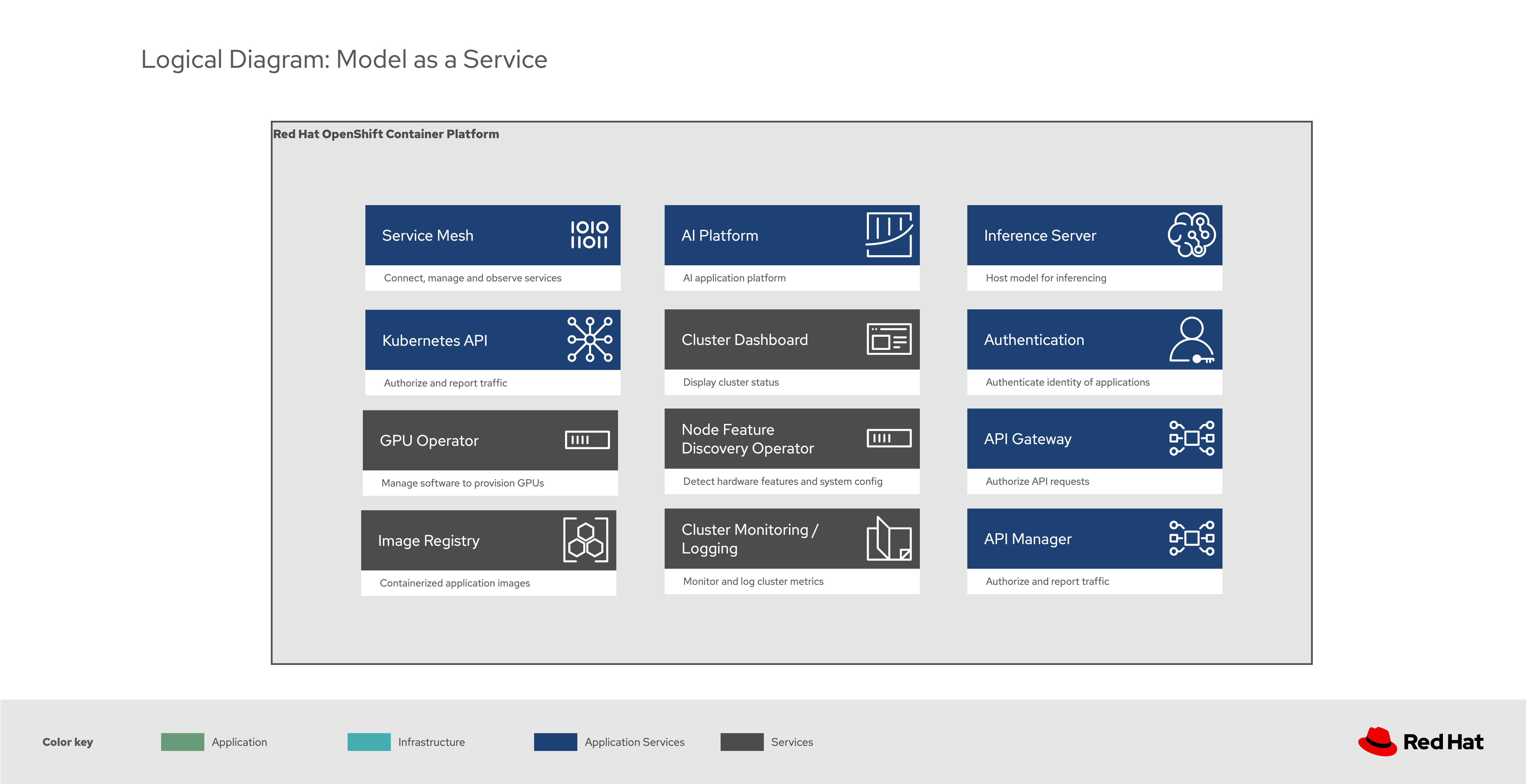Click API Manager 'Authorize and report traffic' text
Image resolution: width=1526 pixels, height=784 pixels.
(1047, 581)
